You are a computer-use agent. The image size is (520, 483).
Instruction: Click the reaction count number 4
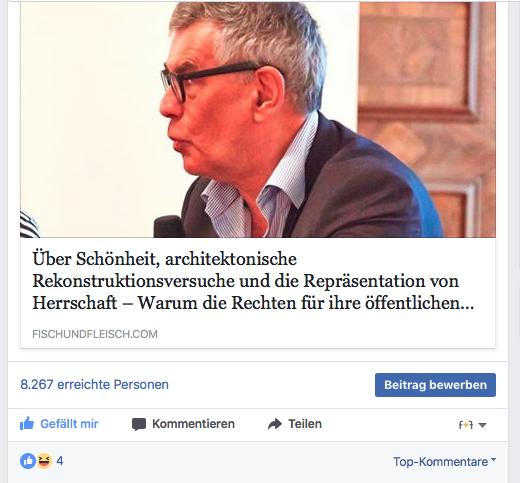pos(60,461)
